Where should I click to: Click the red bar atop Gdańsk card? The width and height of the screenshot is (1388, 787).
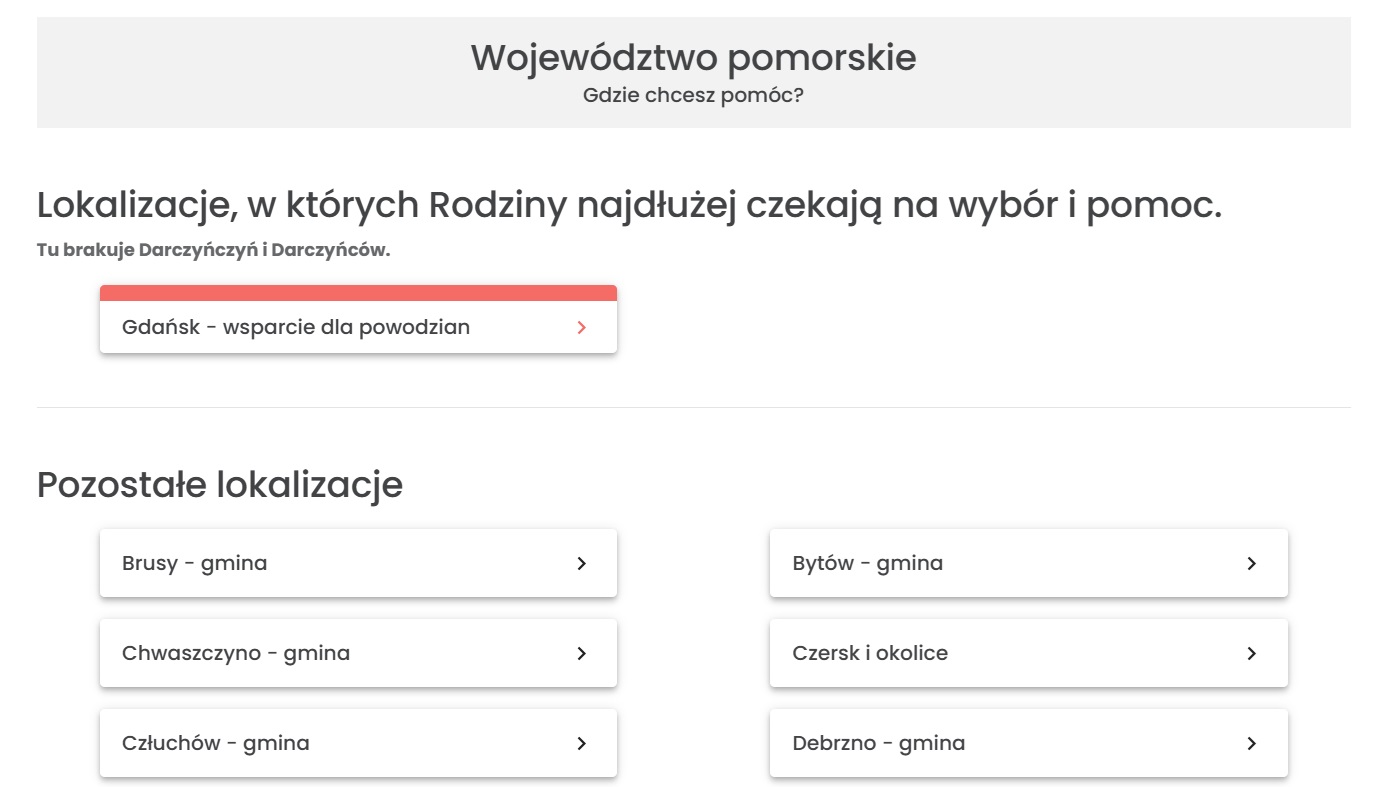358,292
